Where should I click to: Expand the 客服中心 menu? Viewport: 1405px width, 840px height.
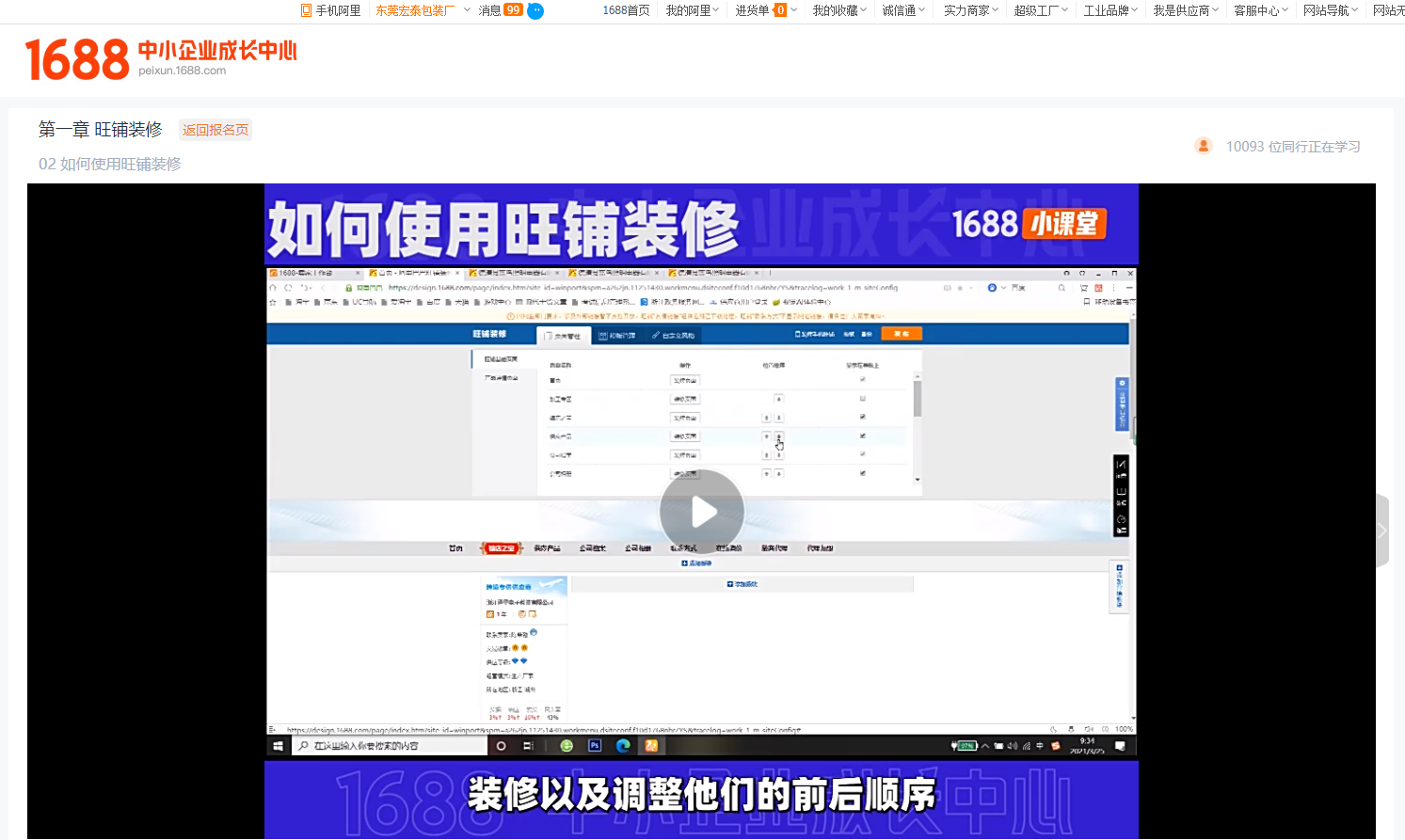click(x=1261, y=10)
